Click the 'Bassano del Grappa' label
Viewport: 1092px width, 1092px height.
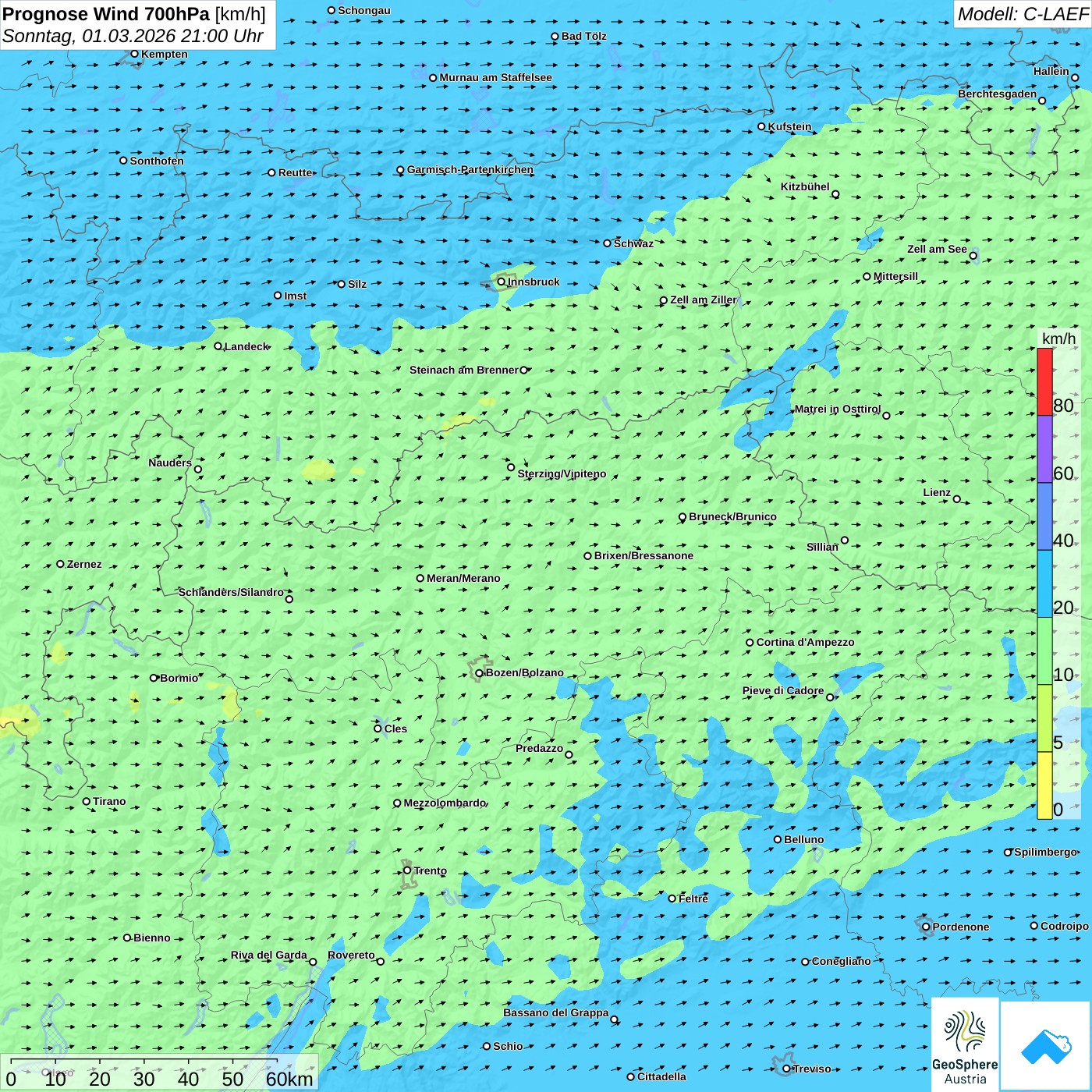(x=555, y=1012)
